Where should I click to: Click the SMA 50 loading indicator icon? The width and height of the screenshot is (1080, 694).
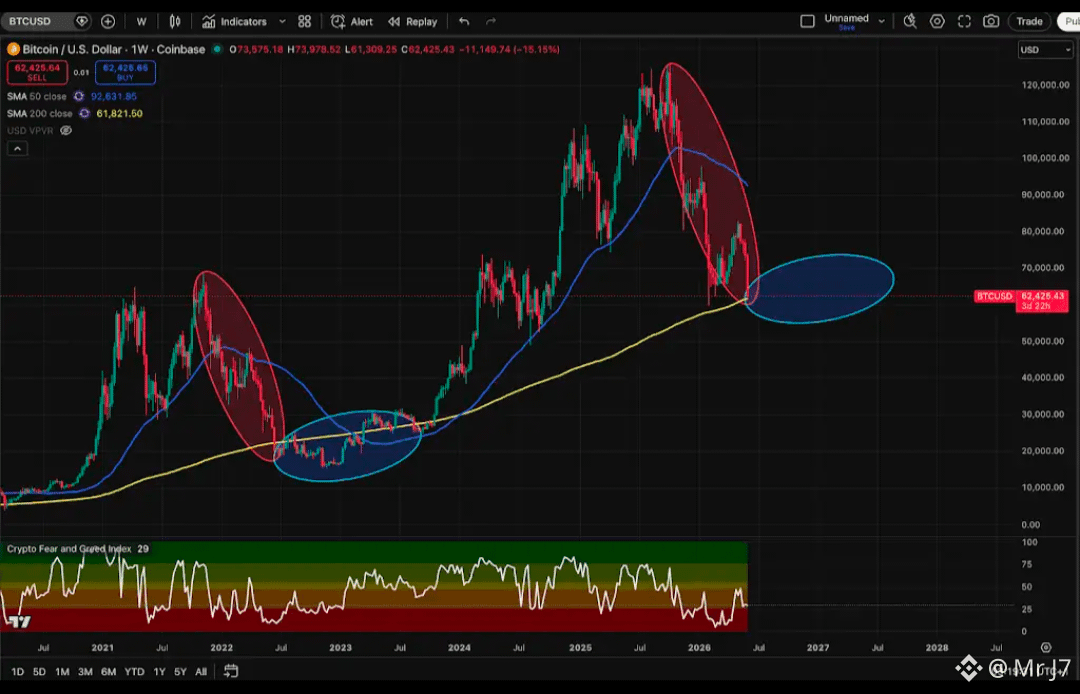click(x=79, y=96)
